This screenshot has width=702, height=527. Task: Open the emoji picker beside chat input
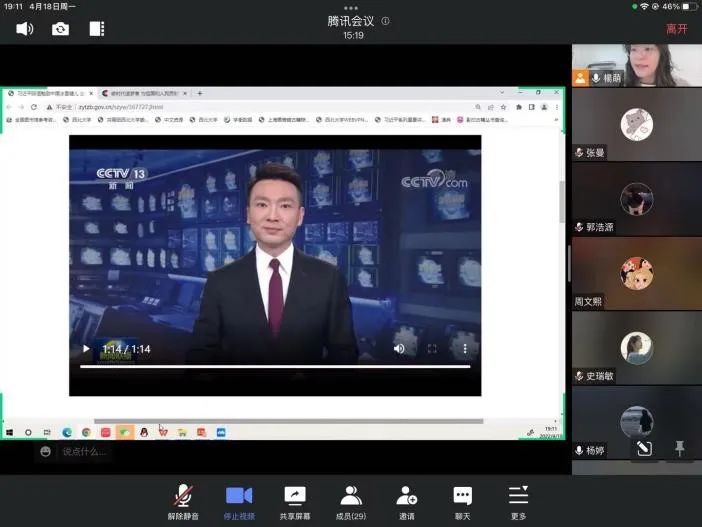(x=45, y=452)
